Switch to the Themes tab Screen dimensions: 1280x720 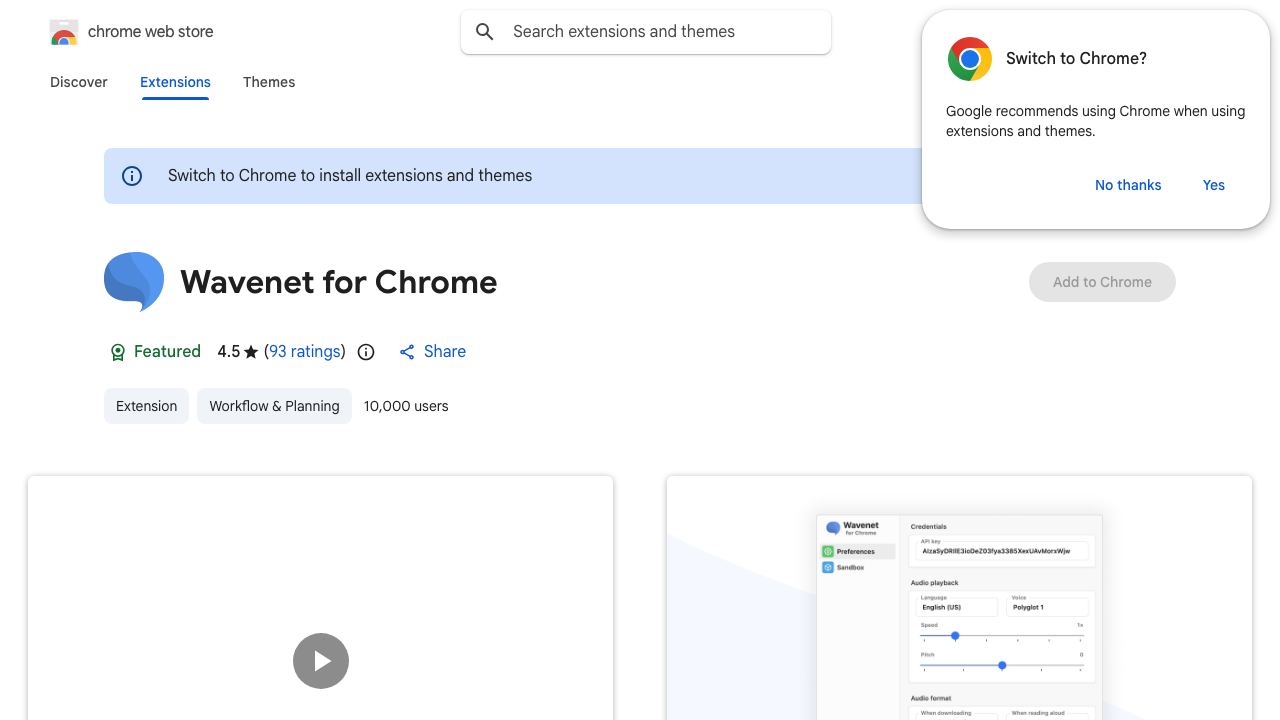pos(269,82)
